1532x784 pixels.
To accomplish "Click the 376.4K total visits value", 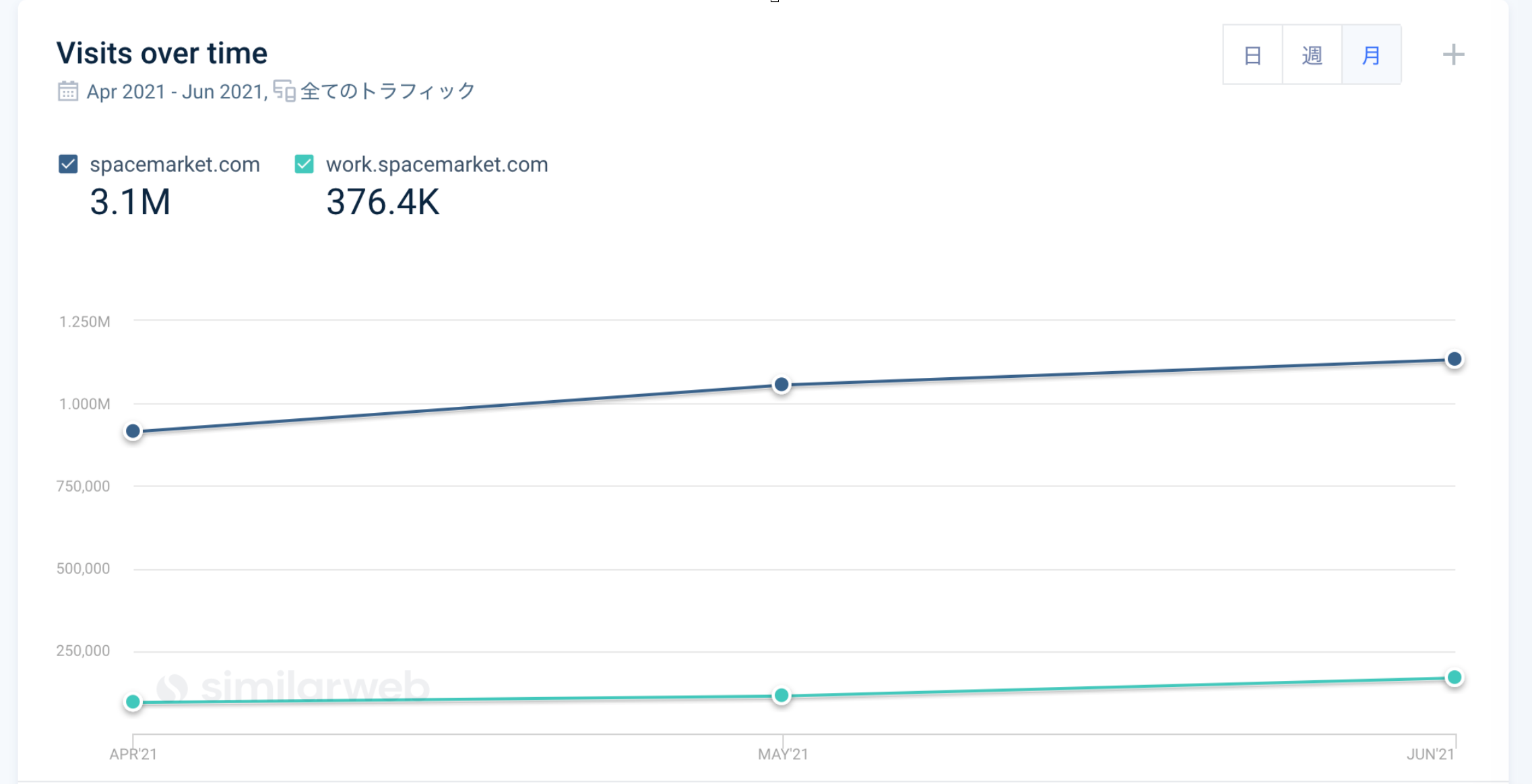I will tap(383, 202).
